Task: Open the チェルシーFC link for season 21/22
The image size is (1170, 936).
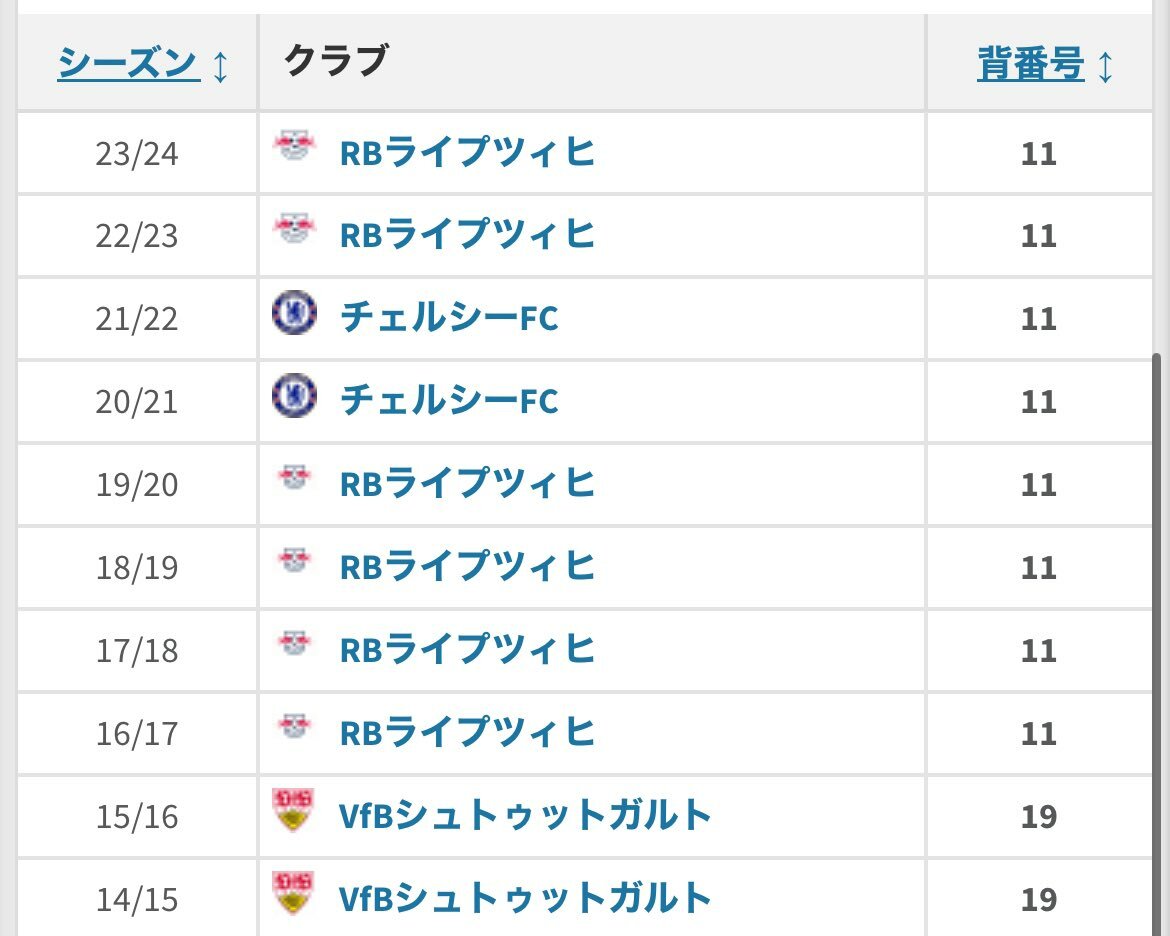Action: 449,318
